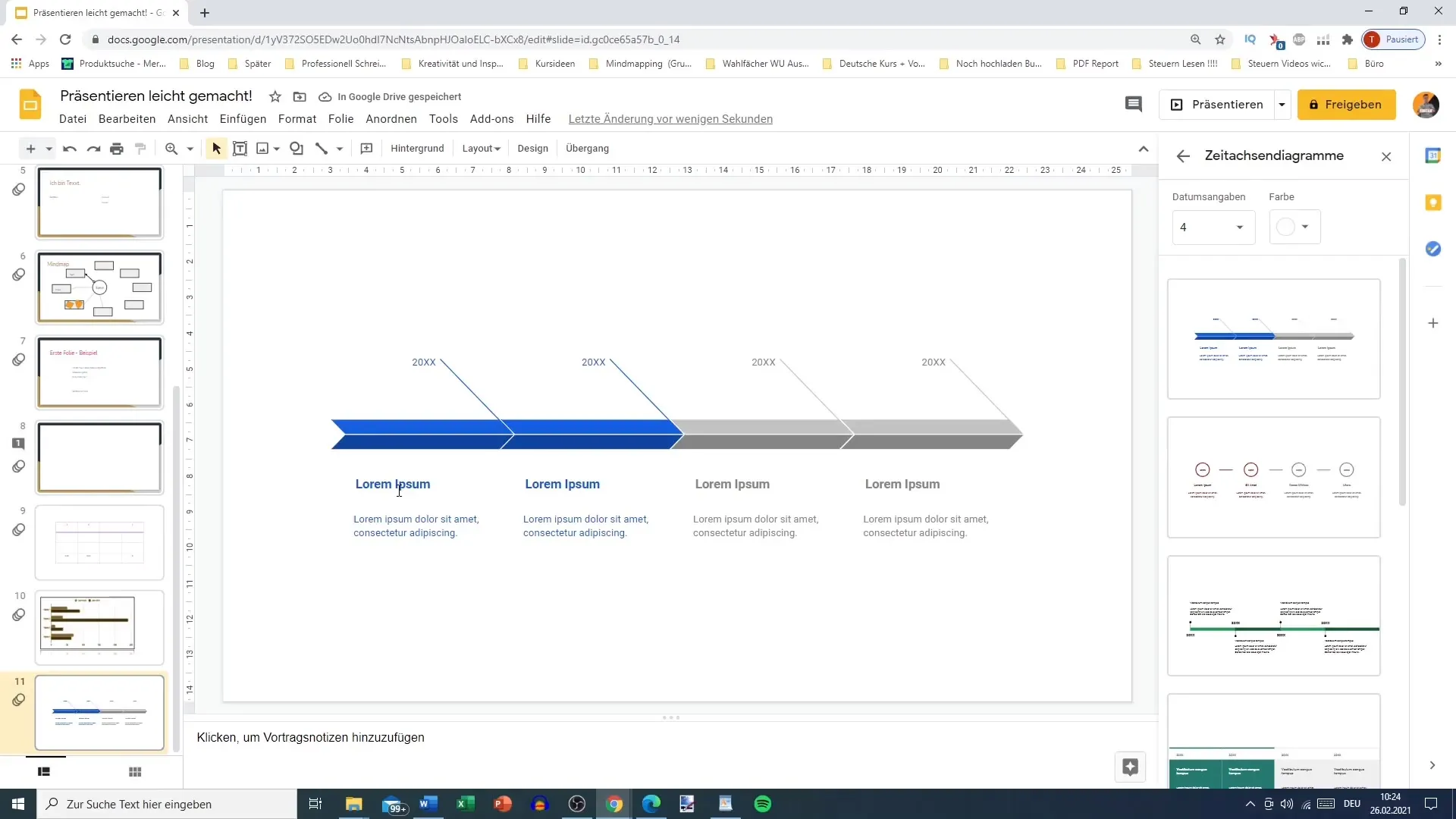Hide the menus with collapse arrow
1456x819 pixels.
[x=1144, y=149]
